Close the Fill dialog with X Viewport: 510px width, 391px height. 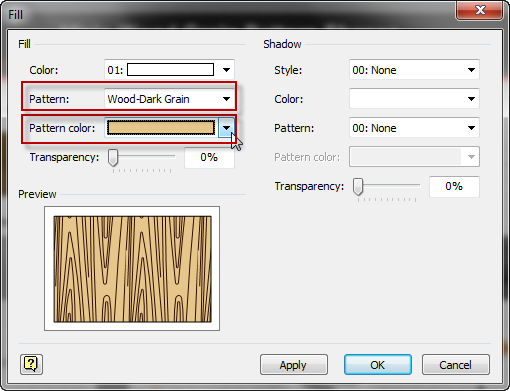480,10
